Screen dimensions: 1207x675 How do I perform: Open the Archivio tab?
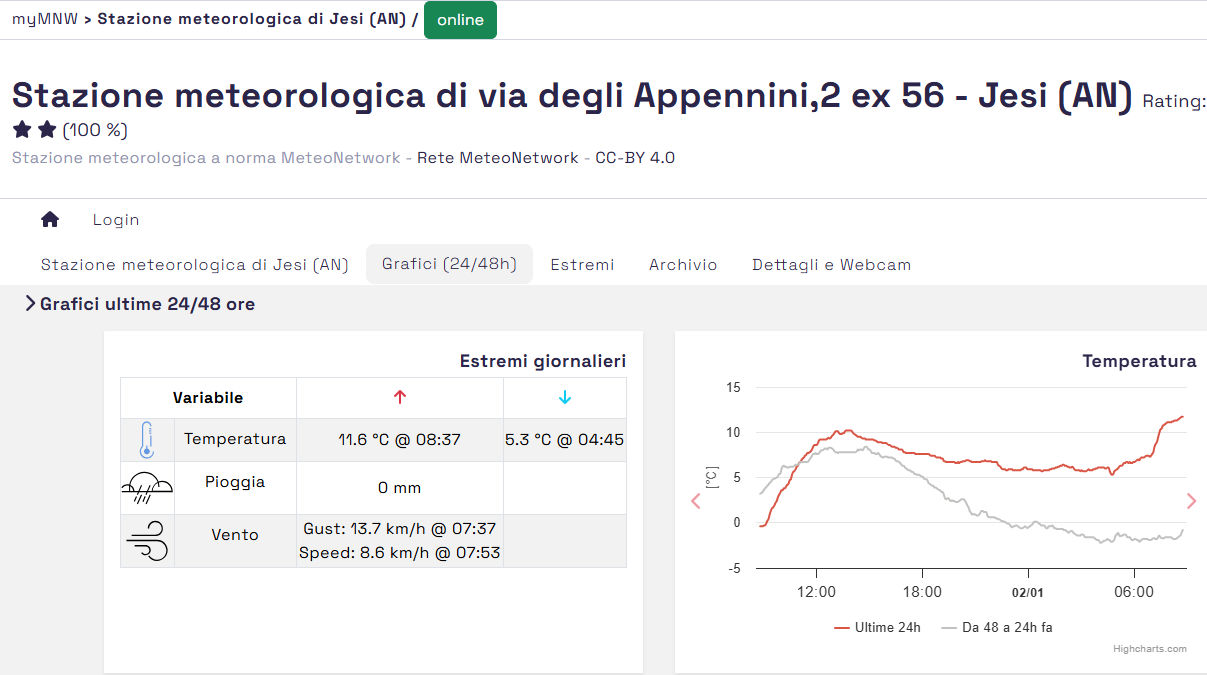coord(683,265)
